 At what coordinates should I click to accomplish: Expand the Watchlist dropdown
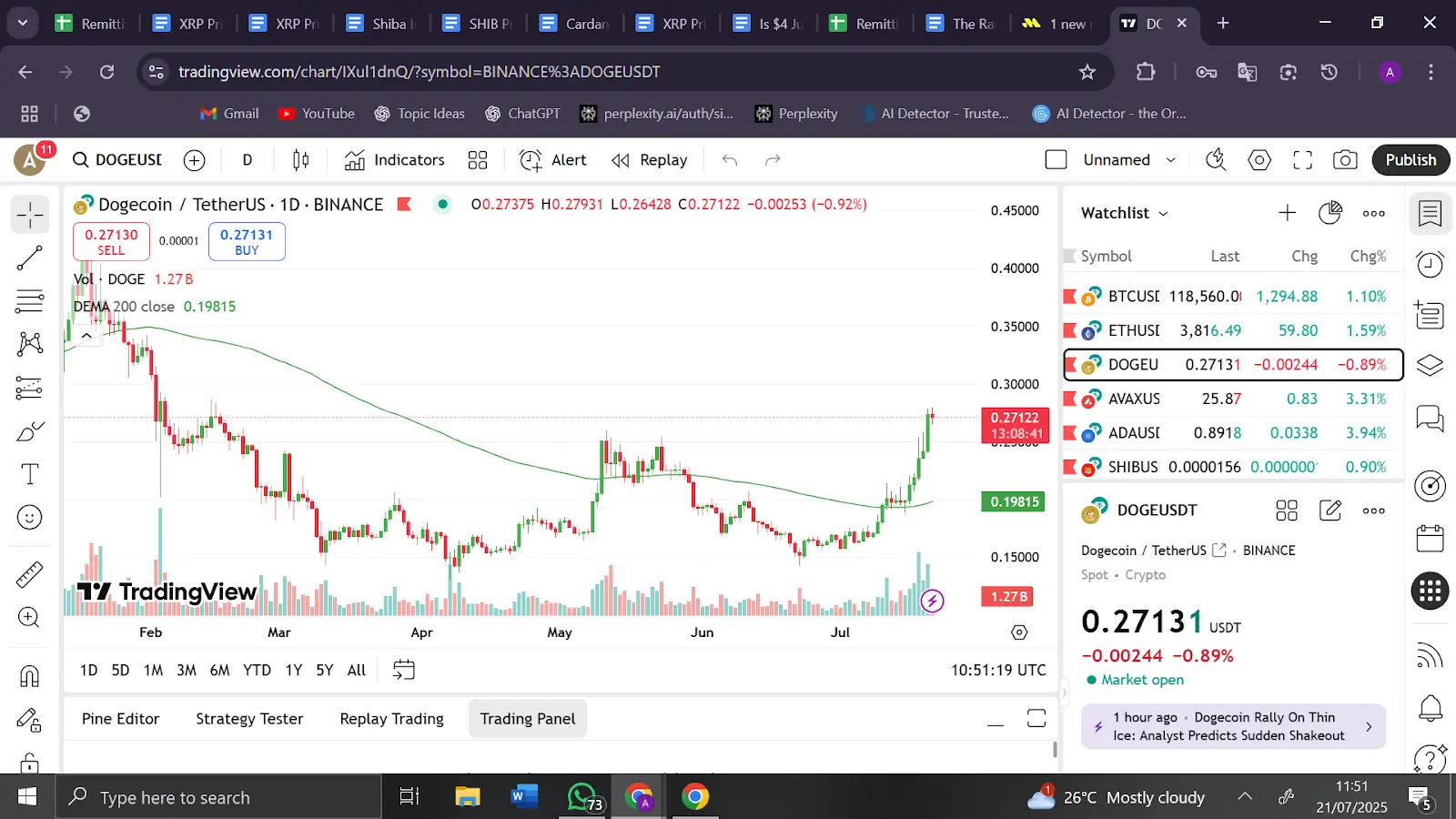click(x=1125, y=213)
